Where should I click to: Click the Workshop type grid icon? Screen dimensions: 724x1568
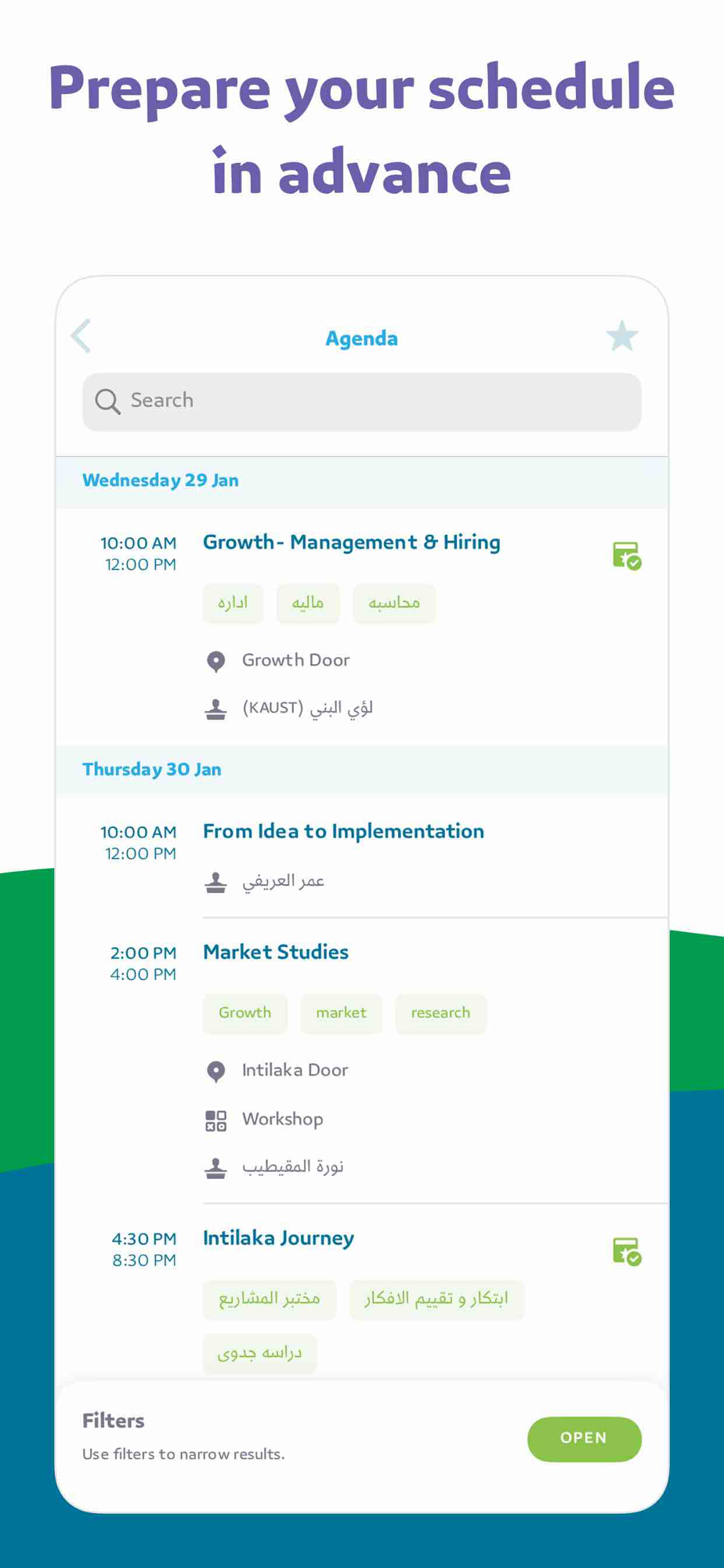215,1120
